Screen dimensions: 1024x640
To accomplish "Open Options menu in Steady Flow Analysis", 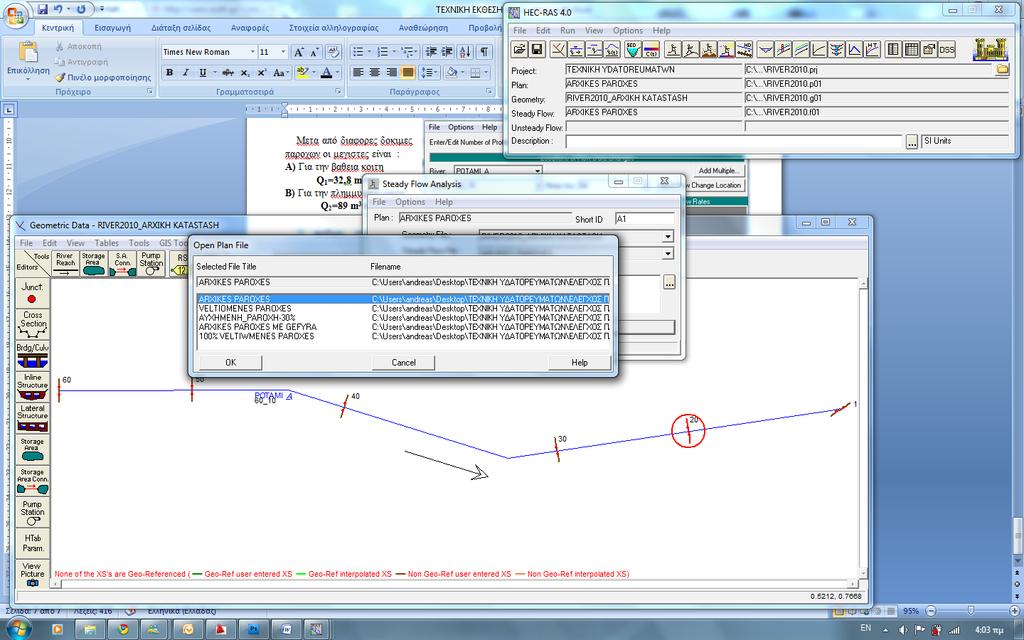I will (410, 202).
